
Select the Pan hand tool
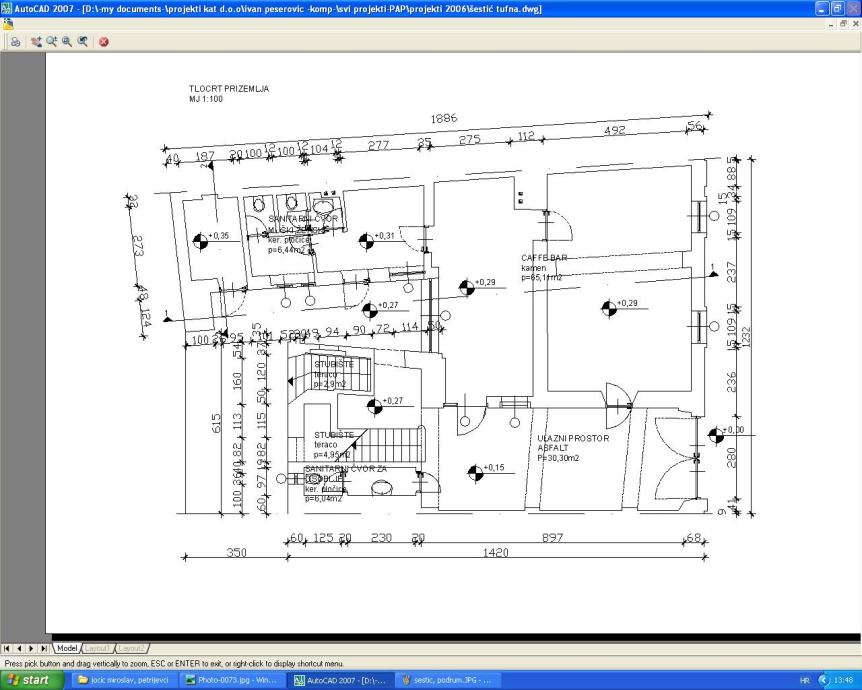(x=36, y=42)
